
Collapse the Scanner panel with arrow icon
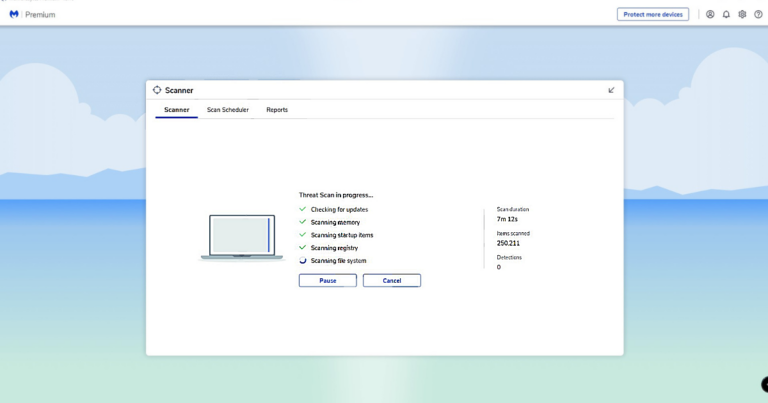(x=611, y=90)
